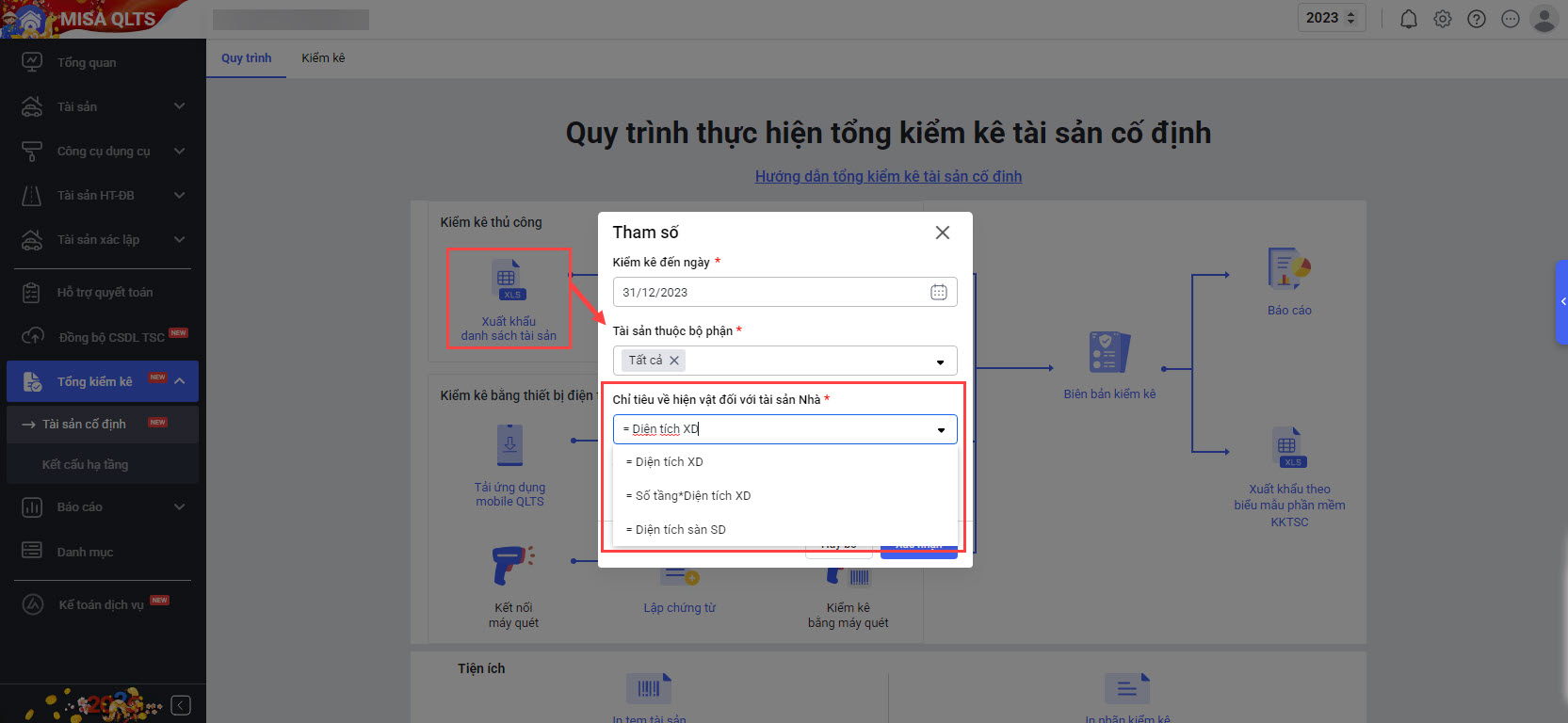Image resolution: width=1568 pixels, height=723 pixels.
Task: Click the Tài sản xác lập sidebar icon
Action: [x=32, y=239]
